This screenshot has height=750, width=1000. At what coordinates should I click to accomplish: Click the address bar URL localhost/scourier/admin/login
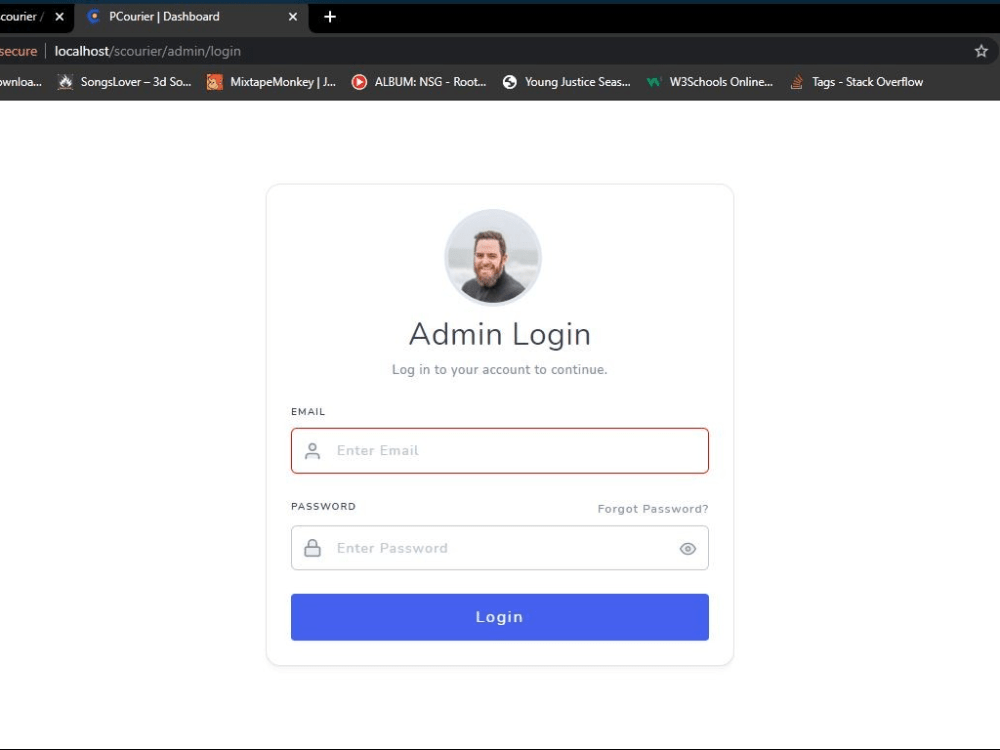click(x=147, y=51)
